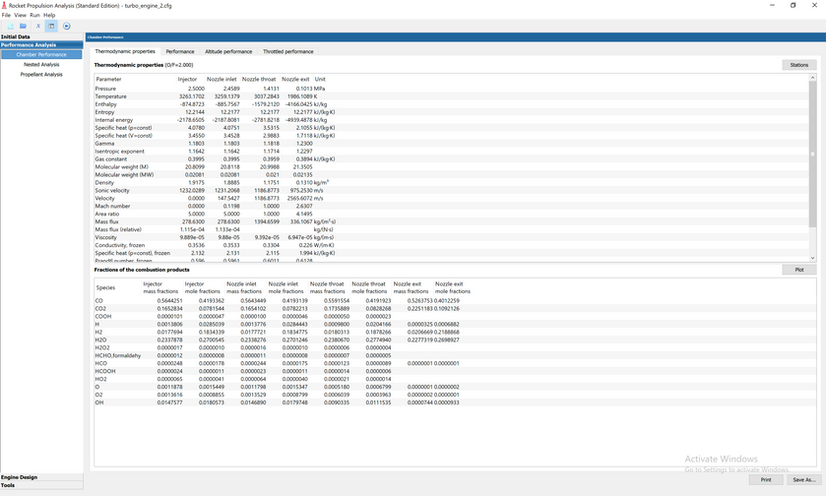Viewport: 826px width, 496px height.
Task: Select the Temperature row label
Action: [x=111, y=96]
